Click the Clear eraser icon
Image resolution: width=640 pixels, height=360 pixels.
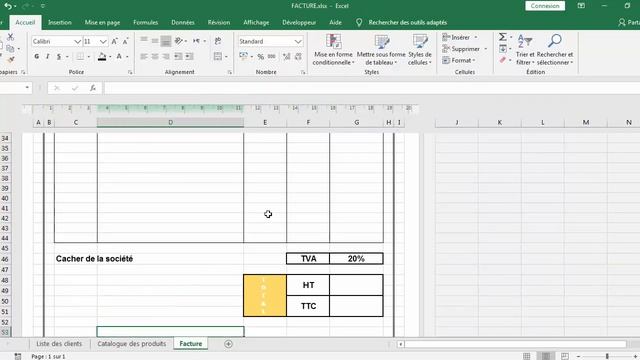click(x=503, y=60)
